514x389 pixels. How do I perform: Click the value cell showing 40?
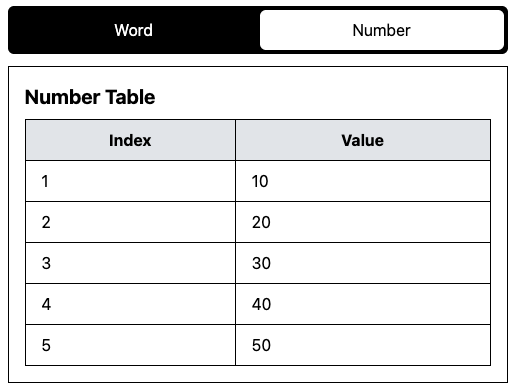(363, 304)
